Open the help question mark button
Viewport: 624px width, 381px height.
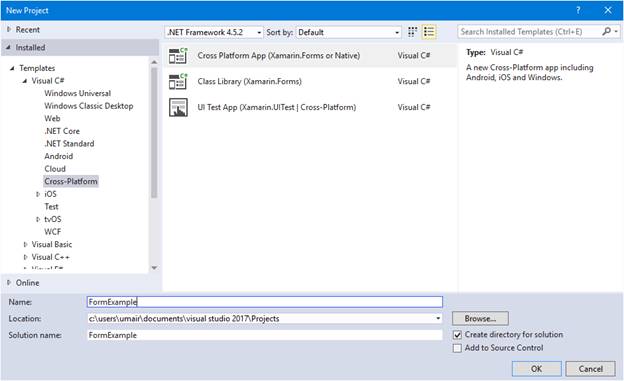pos(578,10)
